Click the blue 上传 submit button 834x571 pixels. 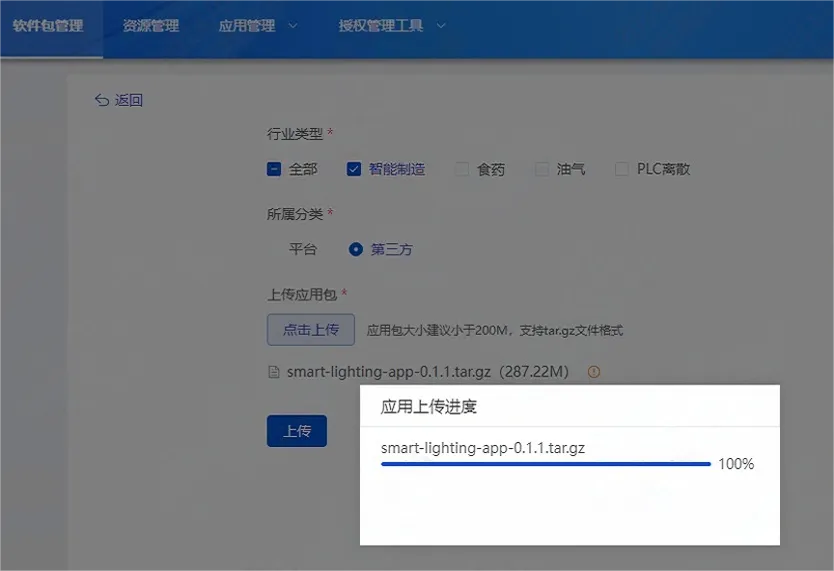tap(297, 431)
